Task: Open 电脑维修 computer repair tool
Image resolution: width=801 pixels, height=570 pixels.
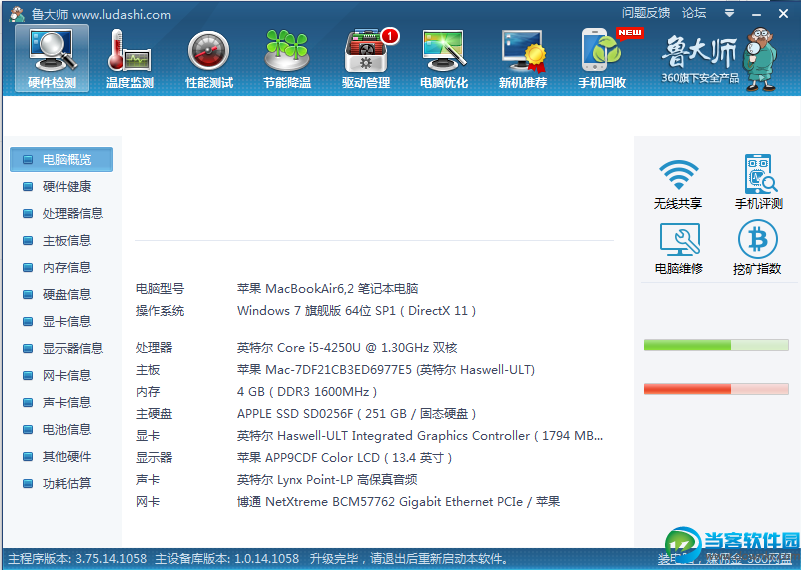Action: 679,248
